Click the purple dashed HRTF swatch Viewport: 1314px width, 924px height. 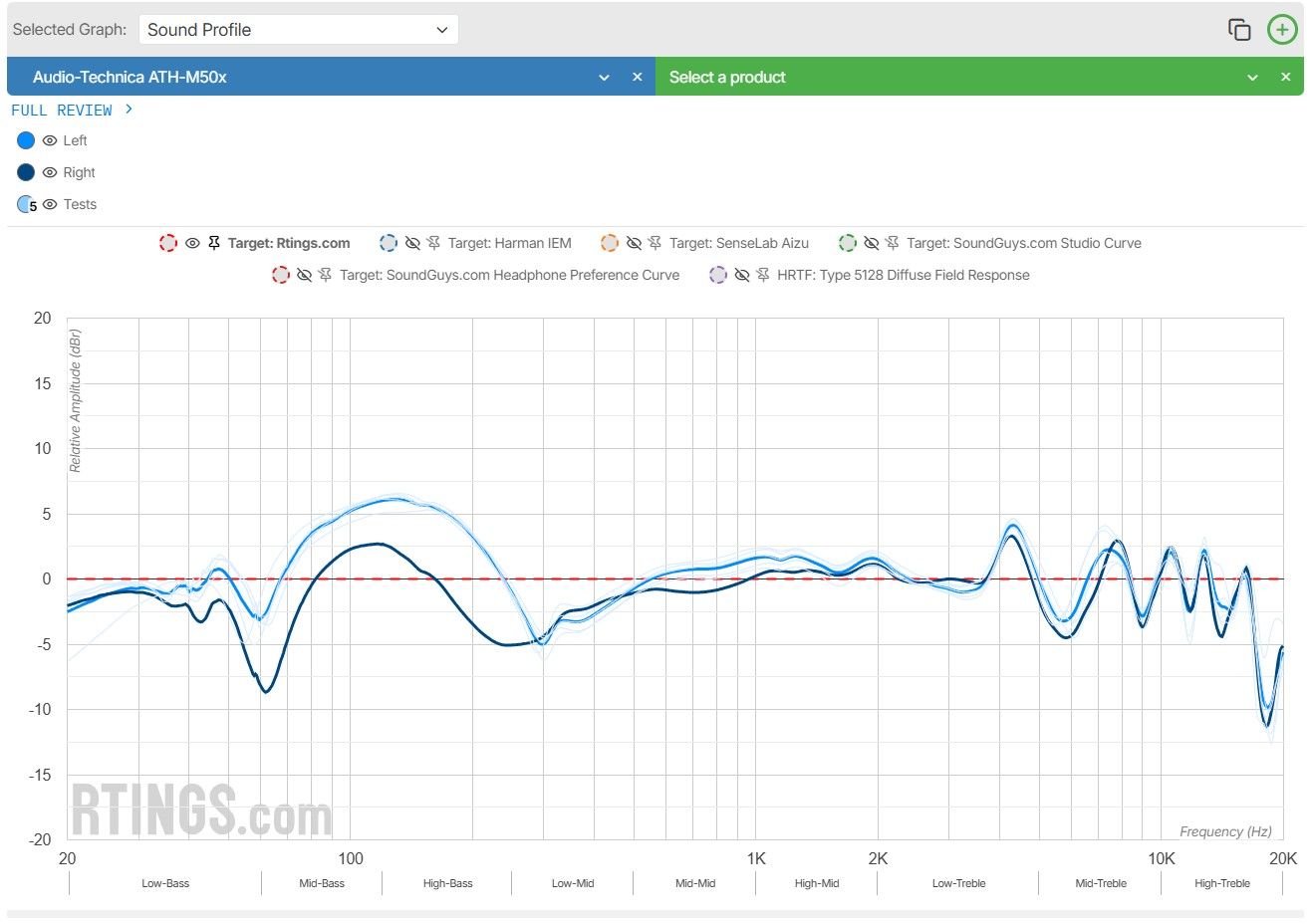718,275
